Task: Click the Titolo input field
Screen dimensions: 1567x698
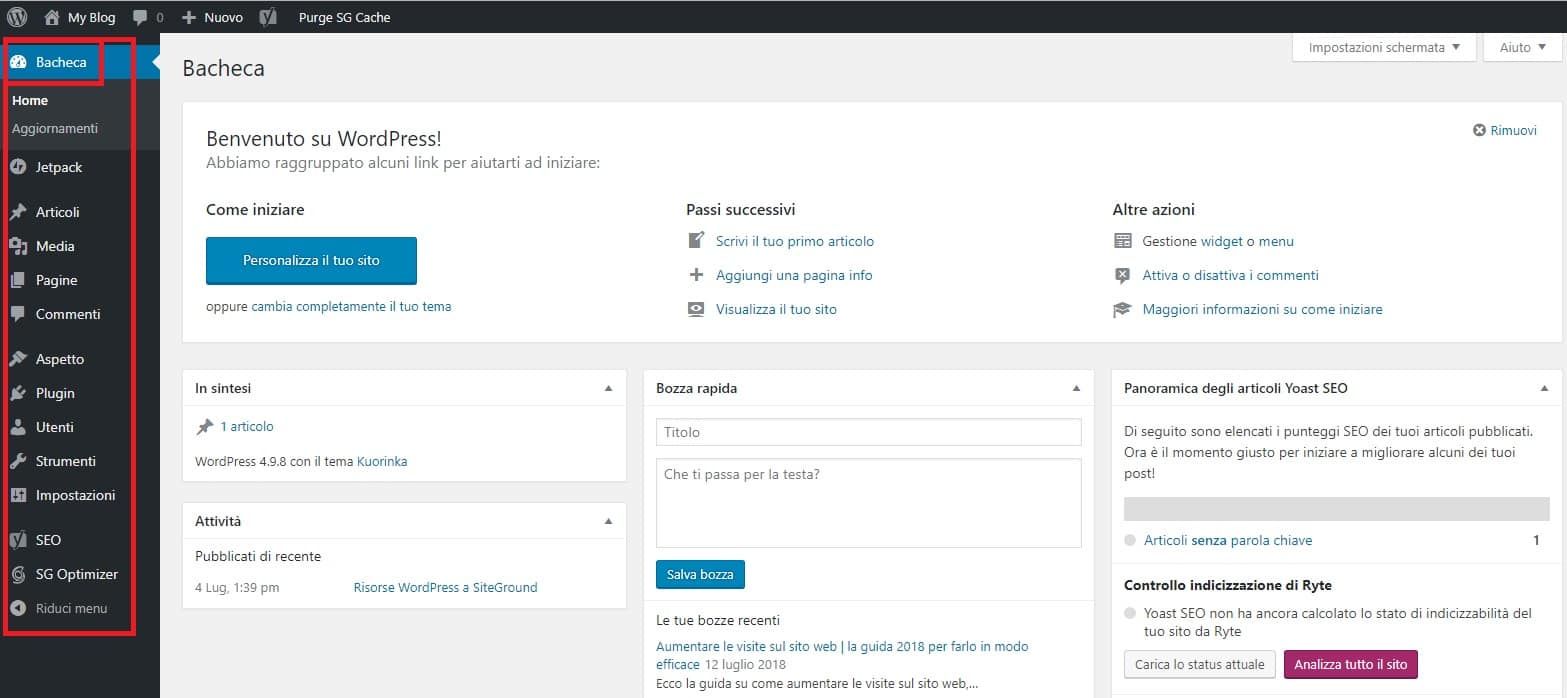Action: click(868, 432)
